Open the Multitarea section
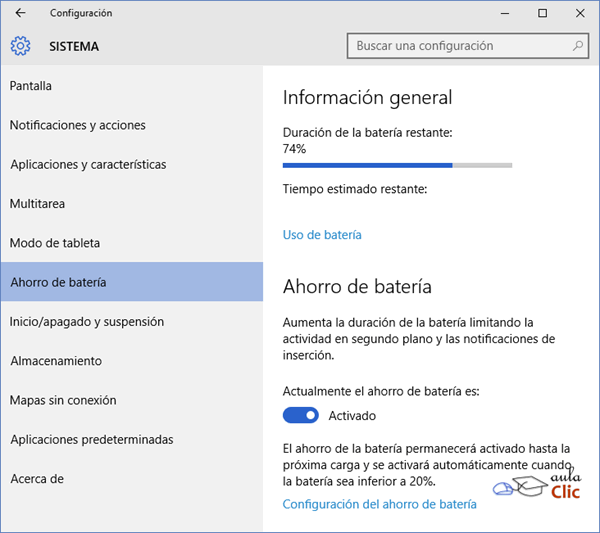 [37, 204]
